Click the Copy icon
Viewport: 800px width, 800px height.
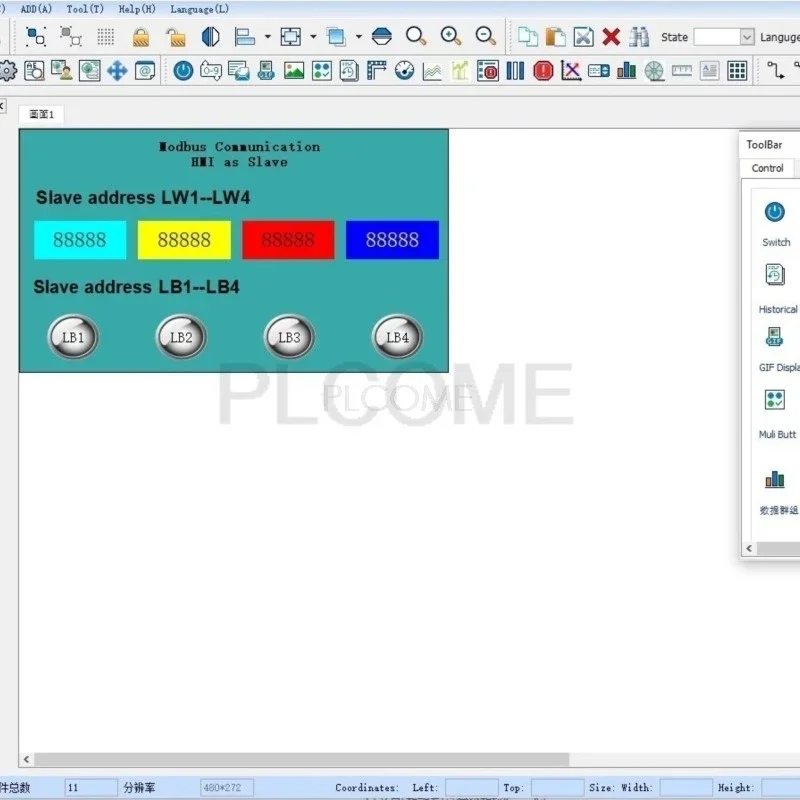point(528,37)
